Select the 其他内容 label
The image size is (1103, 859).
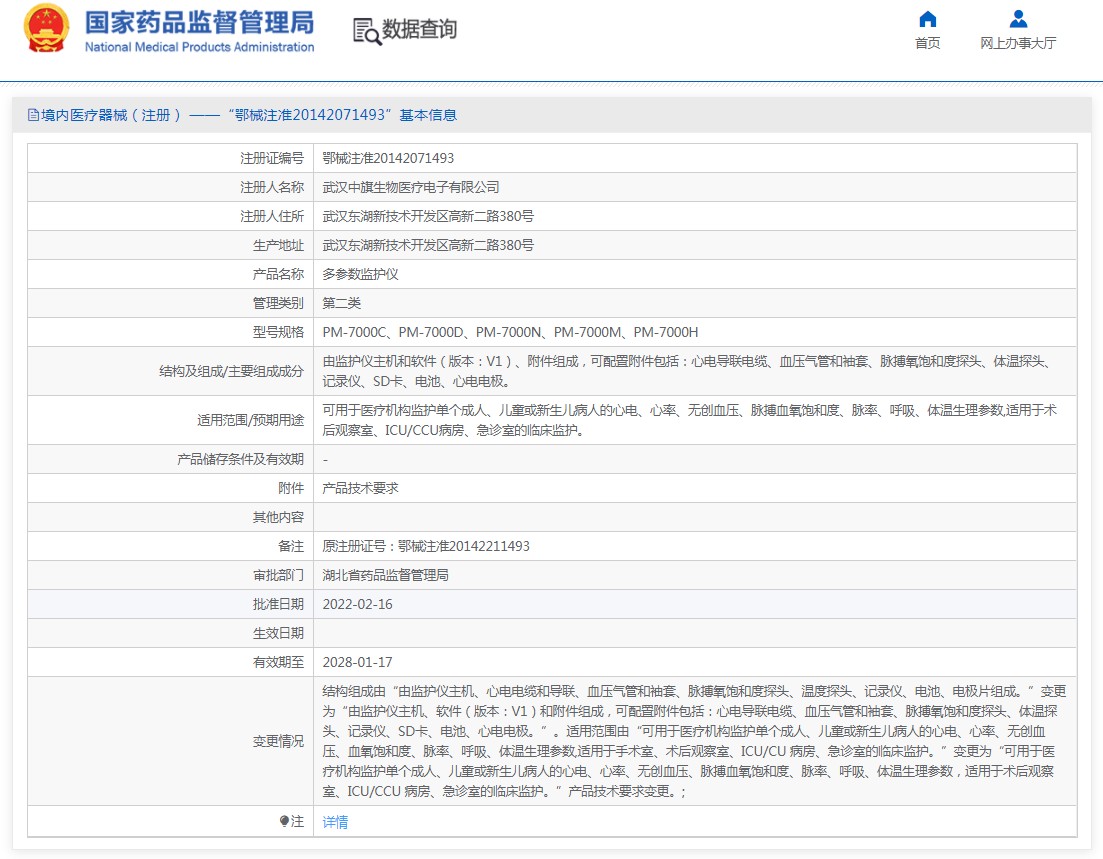click(x=278, y=517)
